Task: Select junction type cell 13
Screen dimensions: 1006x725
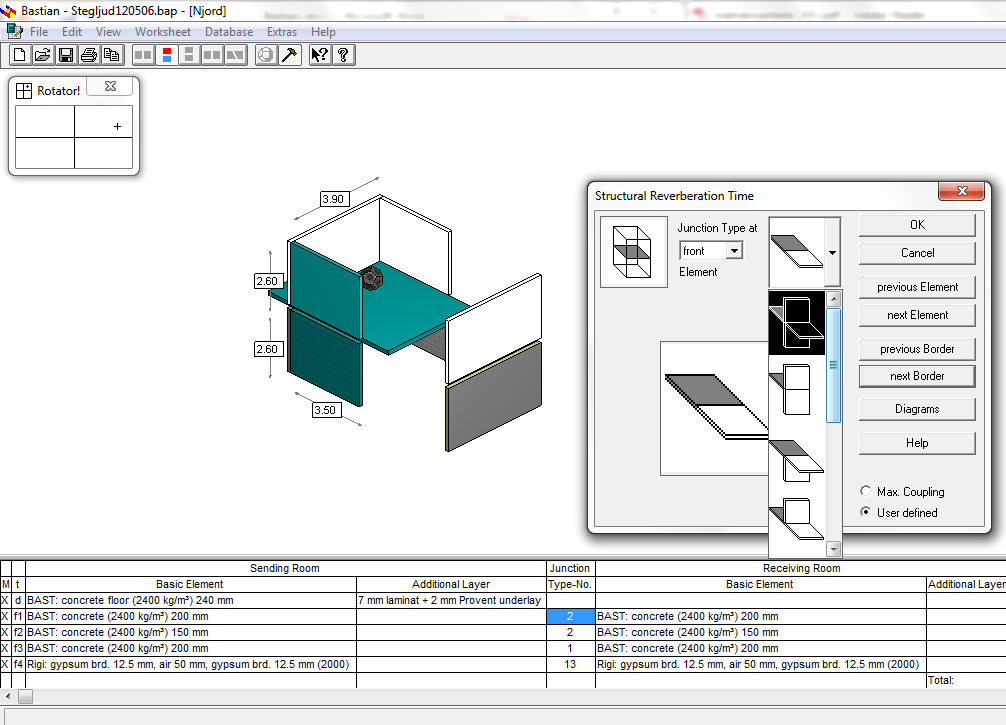Action: [x=570, y=665]
